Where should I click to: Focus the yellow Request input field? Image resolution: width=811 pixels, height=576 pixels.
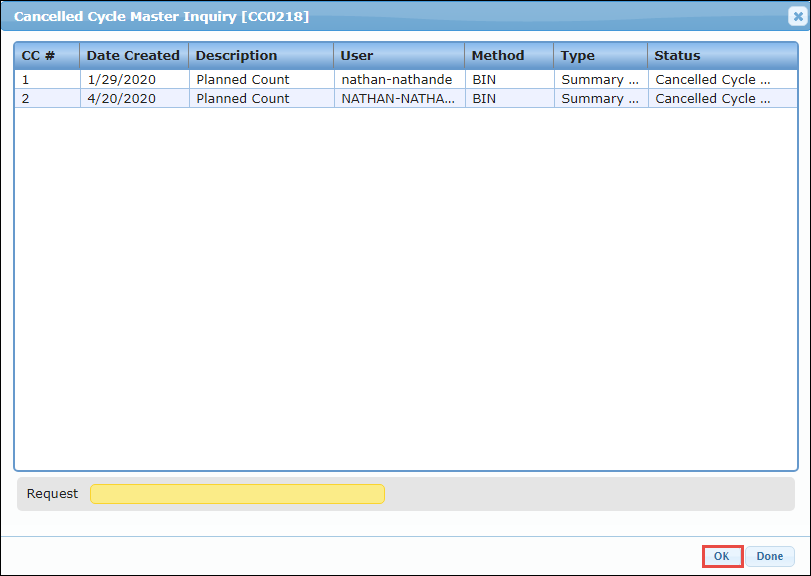237,494
